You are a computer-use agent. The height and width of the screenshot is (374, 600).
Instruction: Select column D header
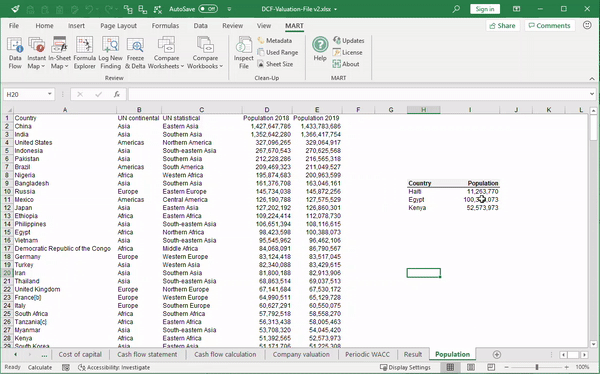267,110
